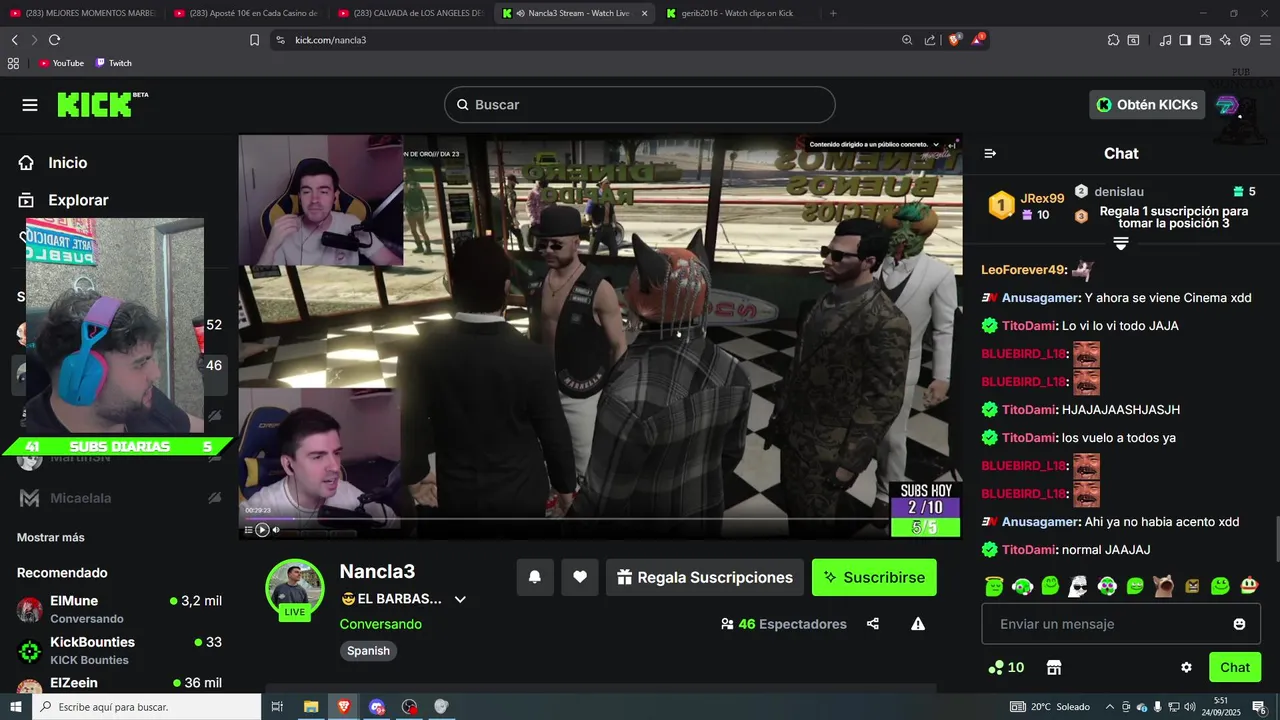Toggle the browser sidebar panel icon
The height and width of the screenshot is (720, 1280).
click(x=1185, y=40)
